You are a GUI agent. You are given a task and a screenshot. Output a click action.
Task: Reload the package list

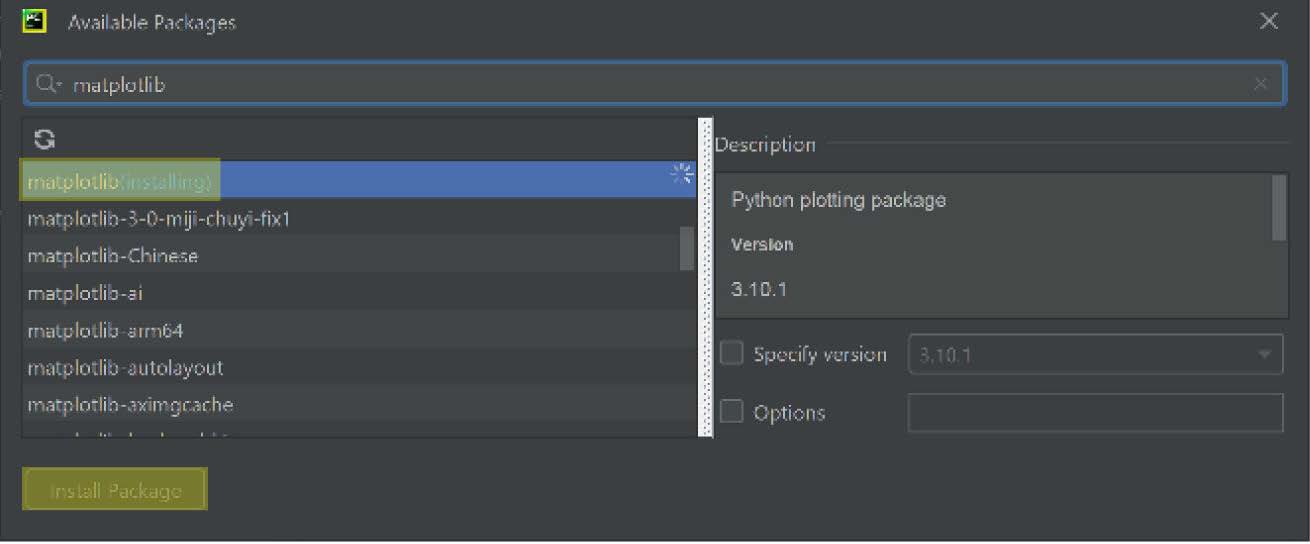[44, 140]
